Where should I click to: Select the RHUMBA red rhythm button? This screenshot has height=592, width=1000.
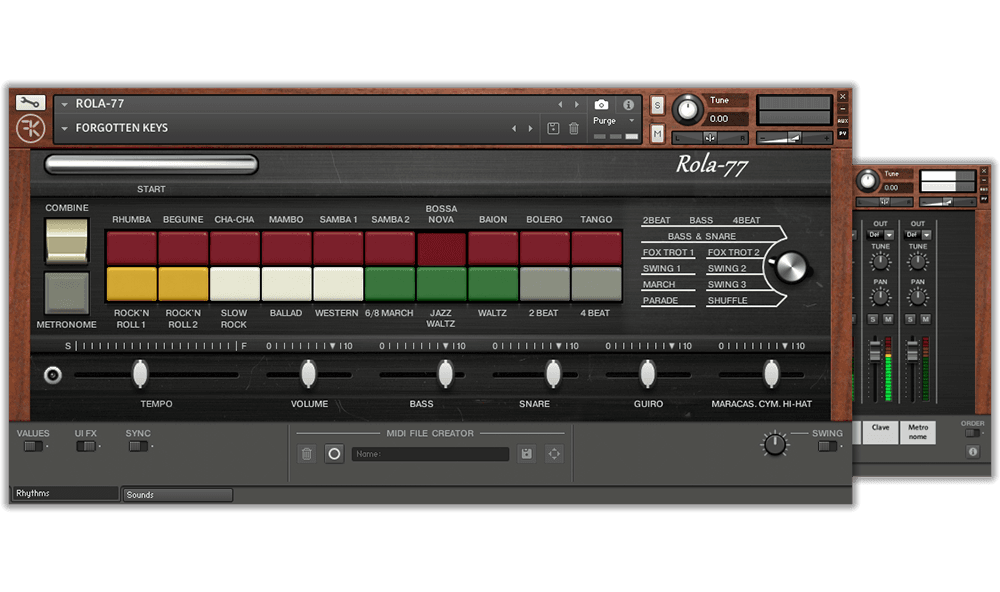tap(131, 248)
